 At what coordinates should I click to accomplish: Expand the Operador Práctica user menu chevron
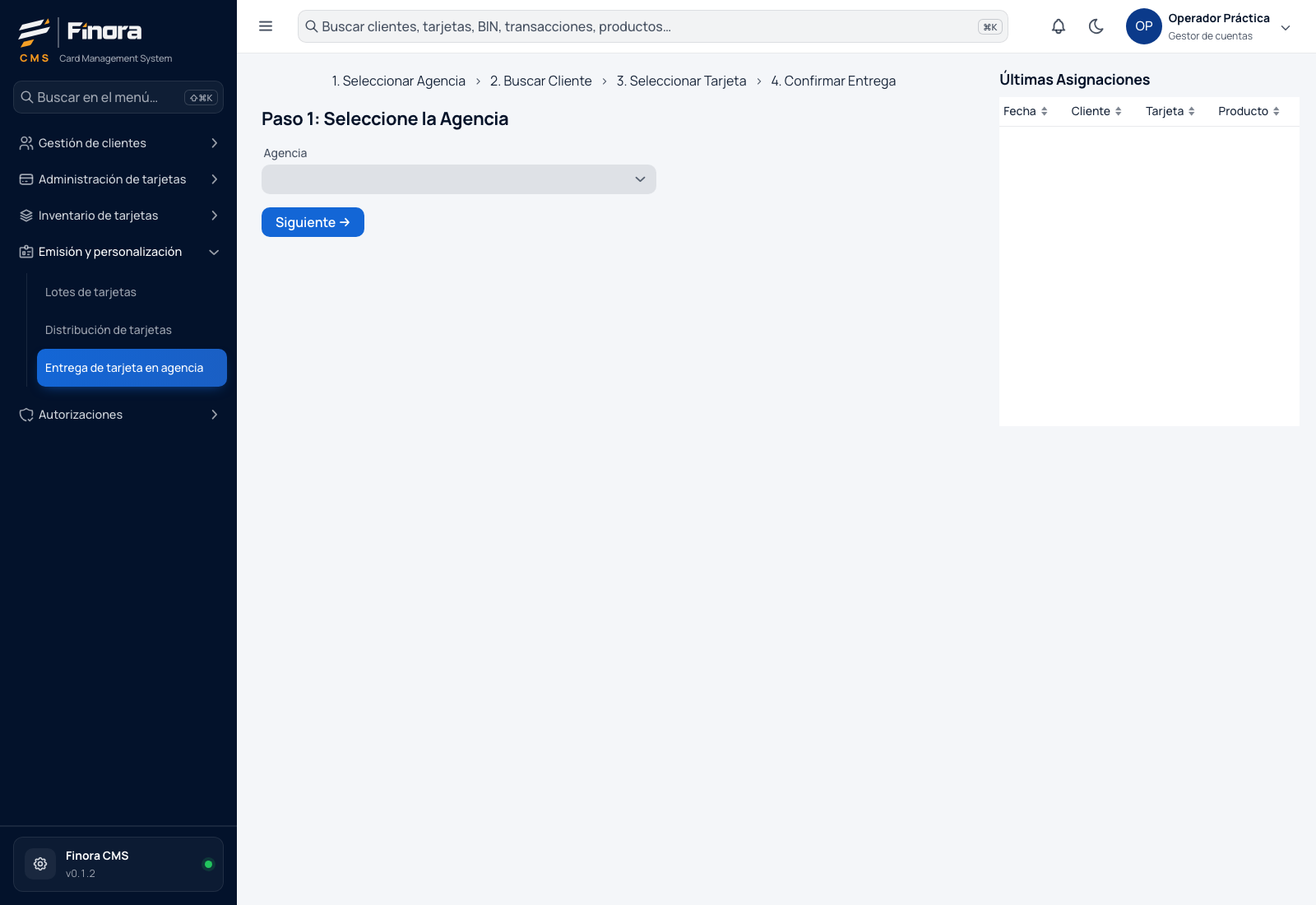click(x=1286, y=27)
